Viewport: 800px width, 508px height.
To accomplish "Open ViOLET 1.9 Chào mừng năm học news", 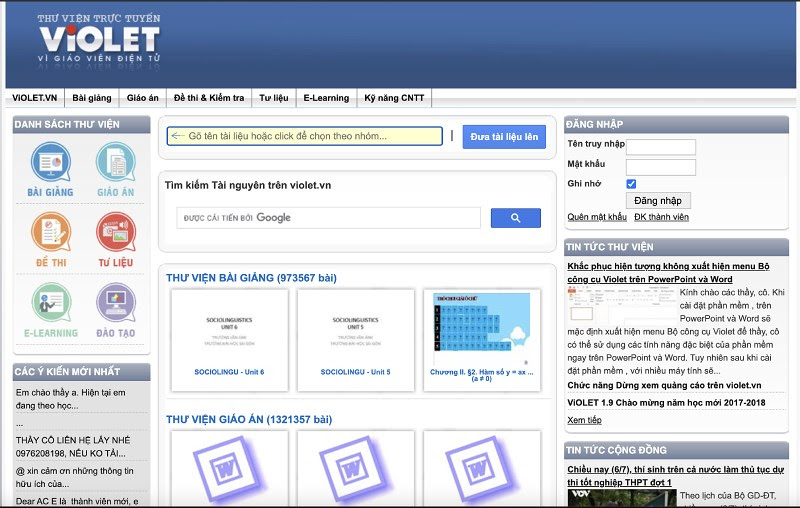I will coord(666,402).
